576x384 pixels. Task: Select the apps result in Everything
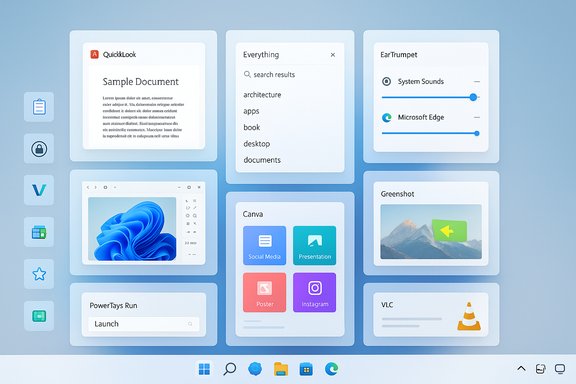tap(251, 111)
